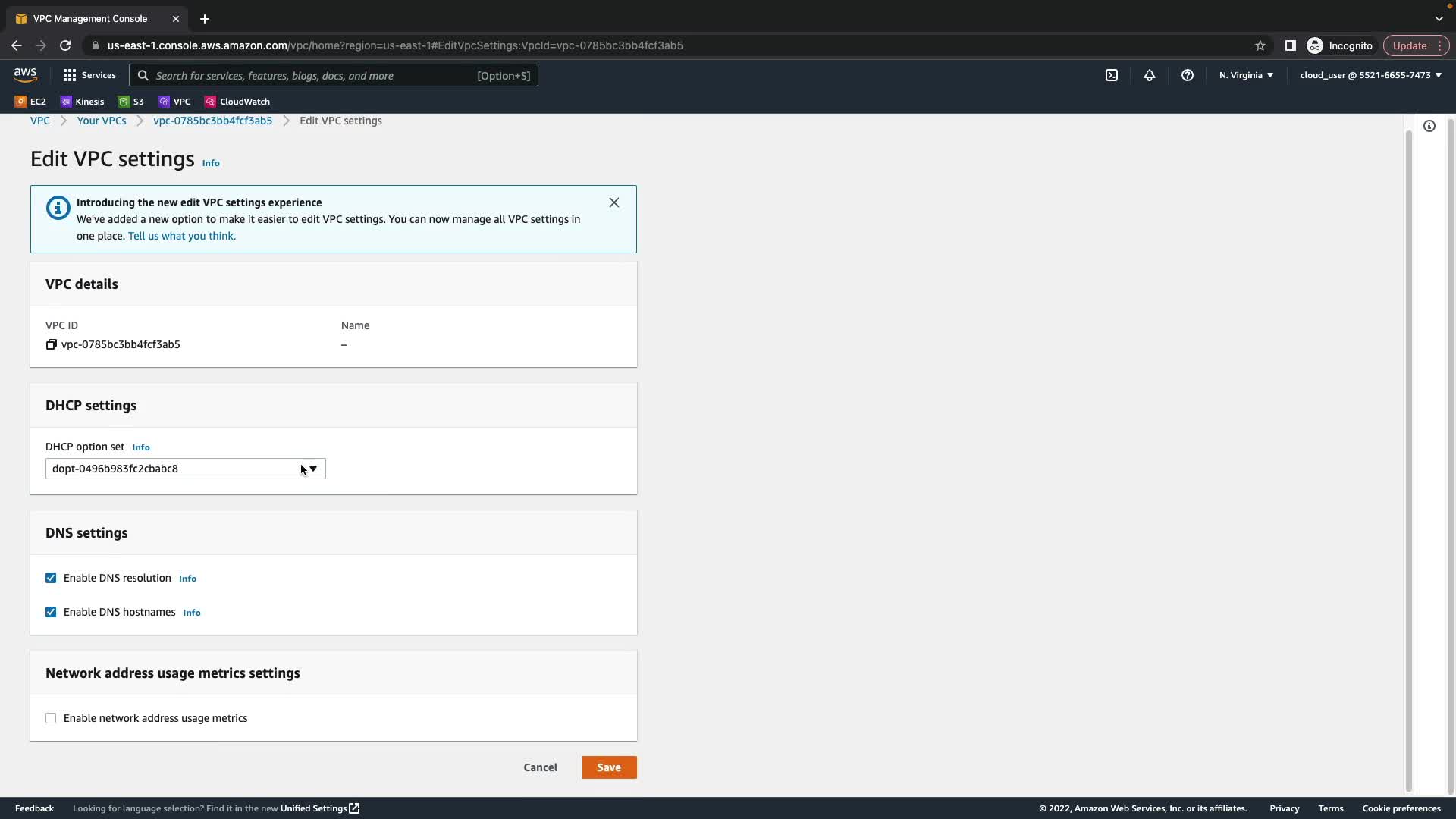Open the AWS CloudShell icon
The height and width of the screenshot is (819, 1456).
(1112, 75)
